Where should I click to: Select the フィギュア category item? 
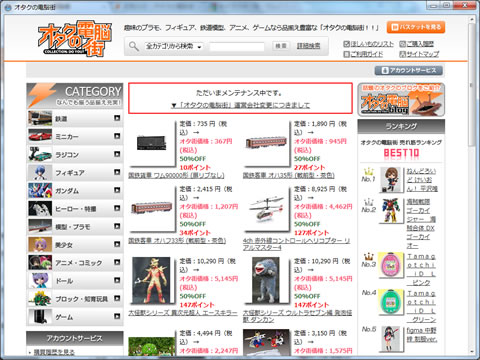point(75,172)
